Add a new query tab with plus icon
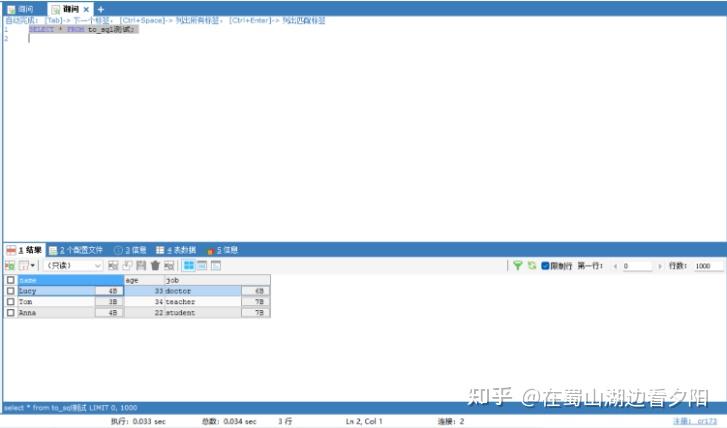 (x=101, y=9)
